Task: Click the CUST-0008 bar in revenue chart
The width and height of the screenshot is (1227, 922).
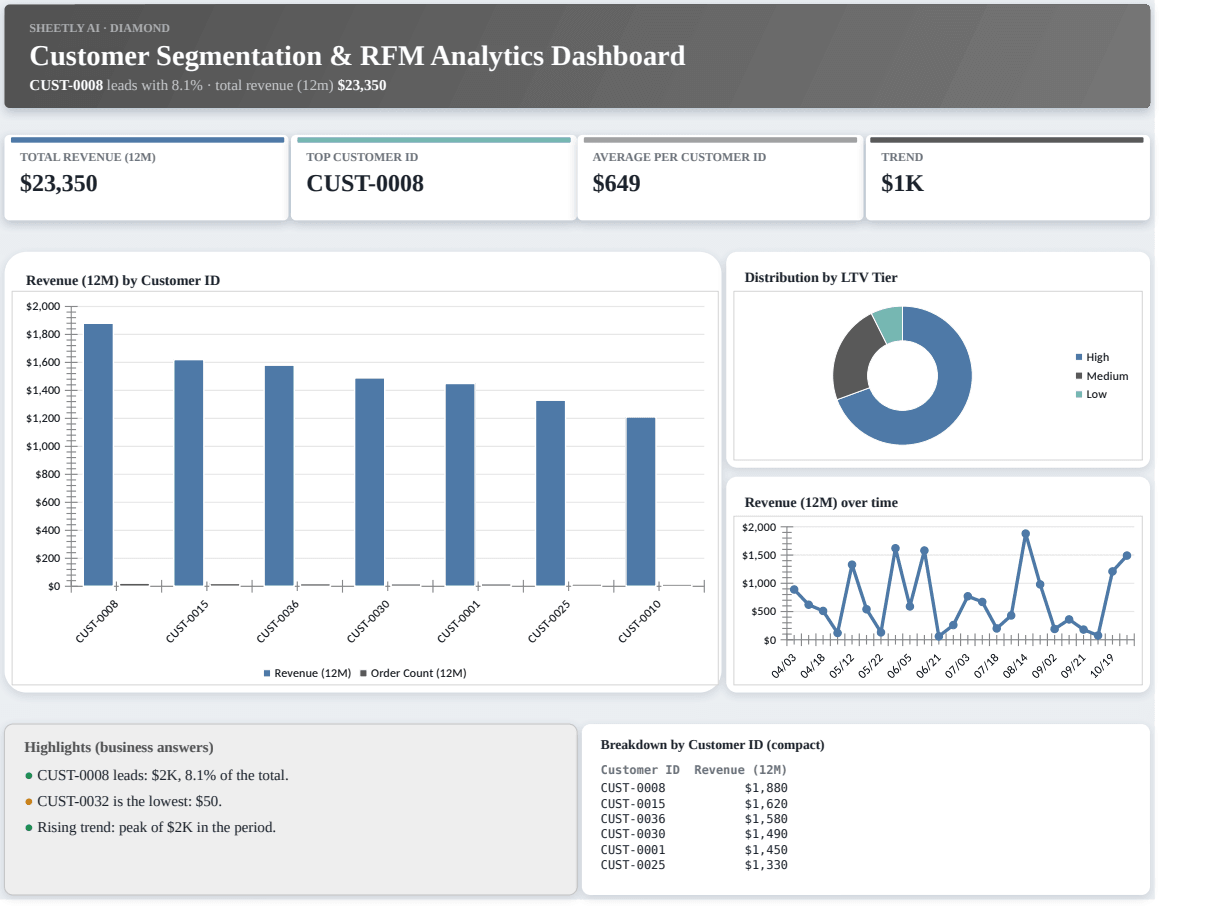Action: [98, 455]
